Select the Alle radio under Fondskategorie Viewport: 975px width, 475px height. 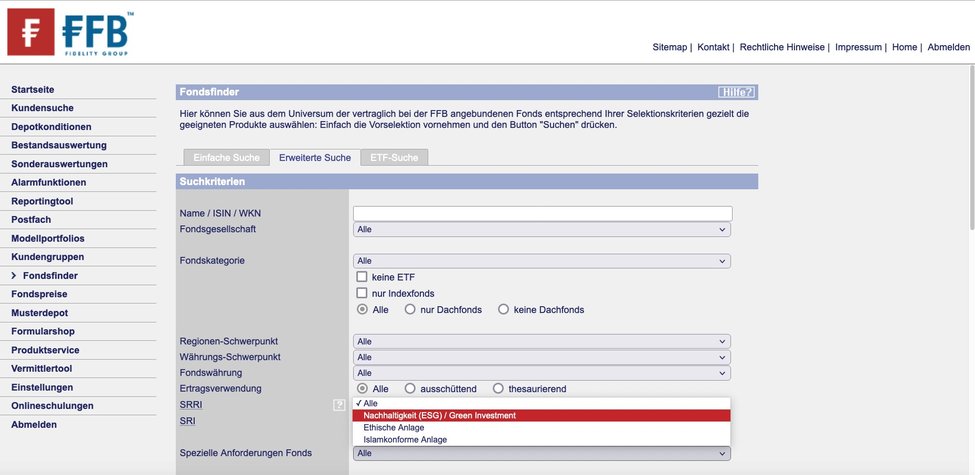363,309
